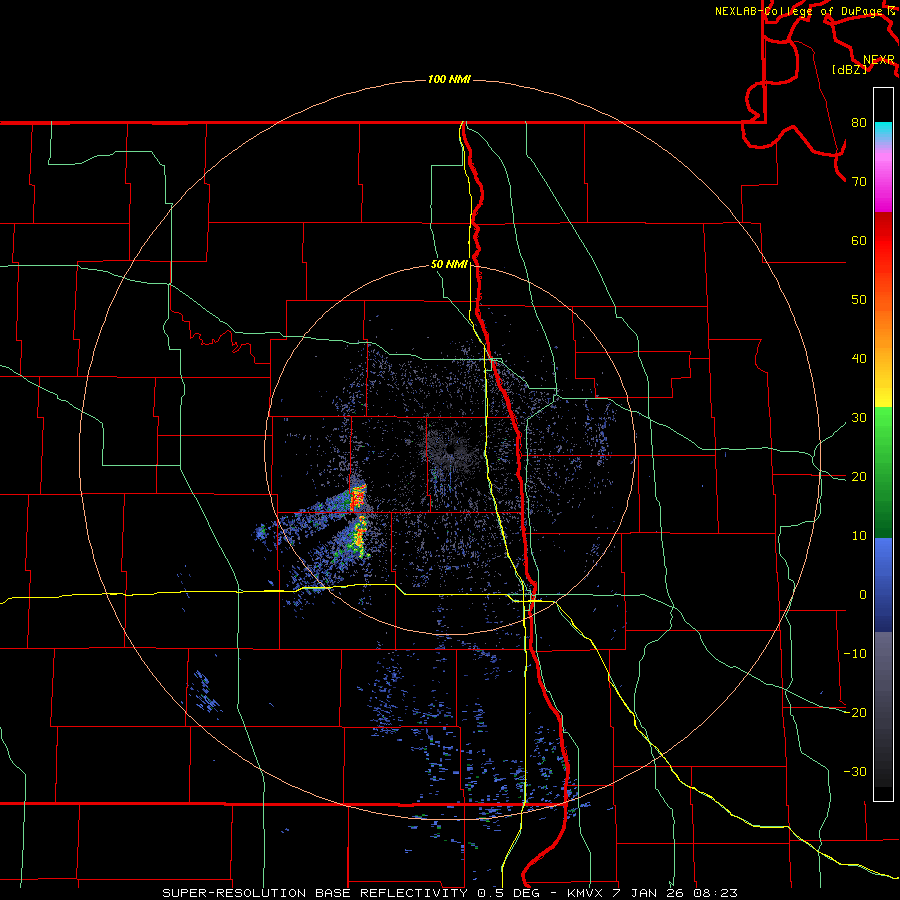Click the -10 value on the dBZ scale
Viewport: 900px width, 900px height.
(855, 654)
